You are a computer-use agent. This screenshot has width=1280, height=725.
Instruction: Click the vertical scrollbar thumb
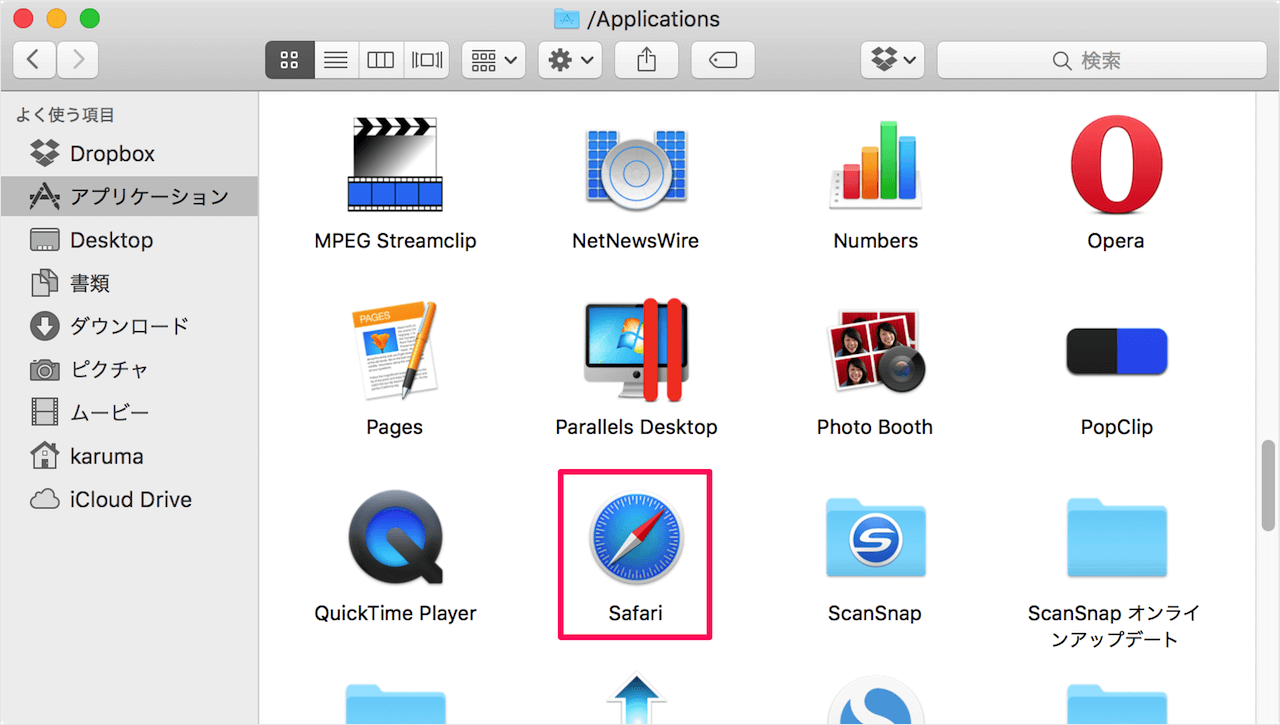[1269, 485]
